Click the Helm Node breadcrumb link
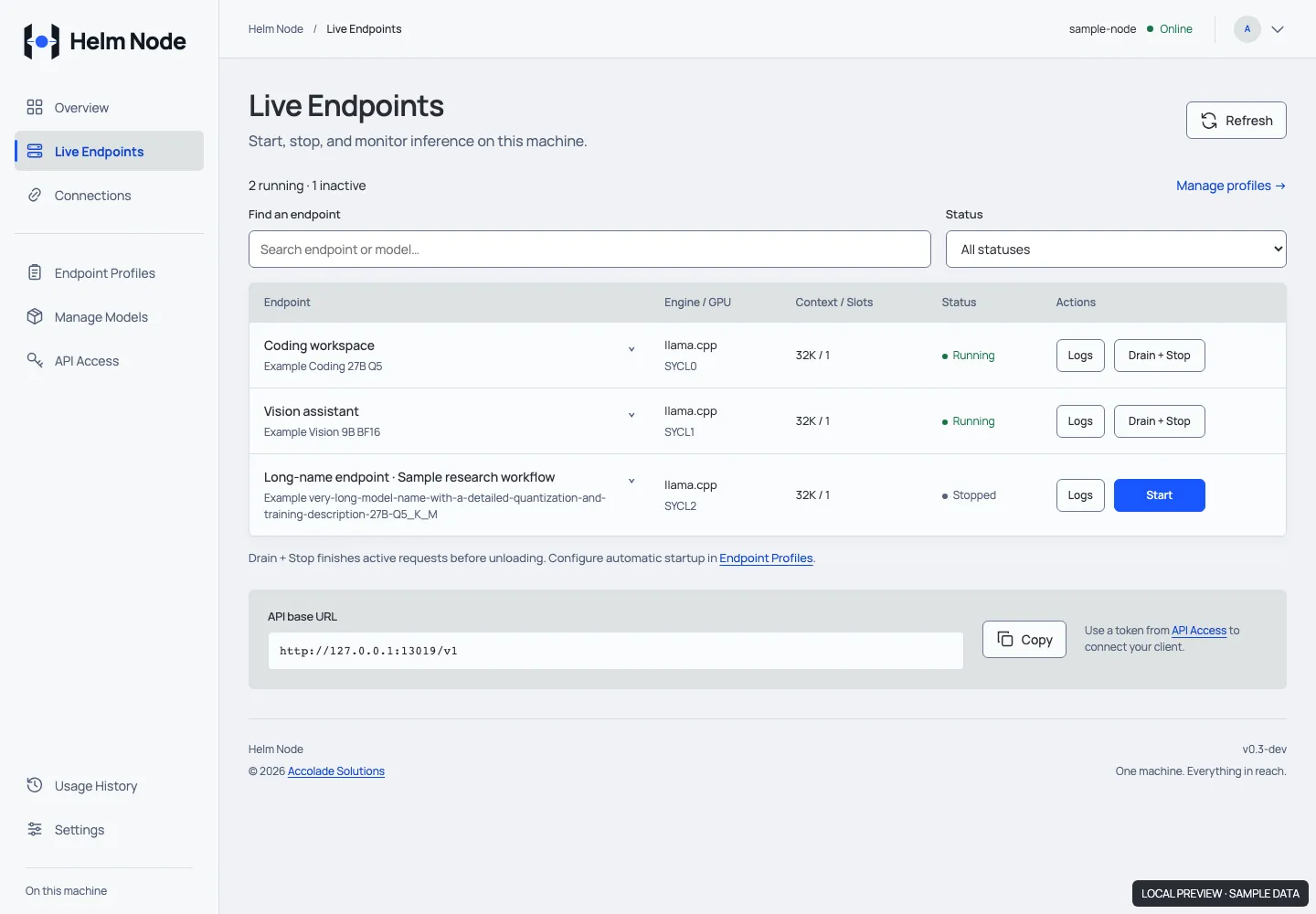 pyautogui.click(x=276, y=29)
